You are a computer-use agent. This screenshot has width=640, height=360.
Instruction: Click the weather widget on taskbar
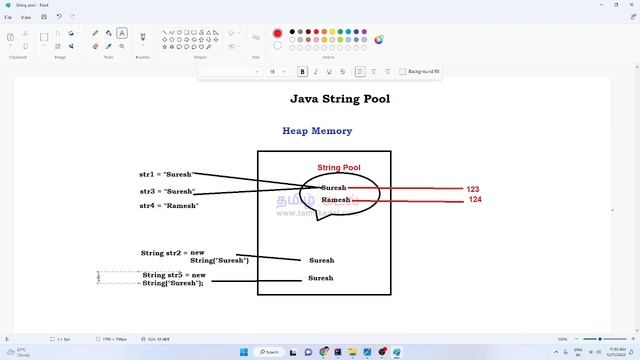(x=18, y=352)
